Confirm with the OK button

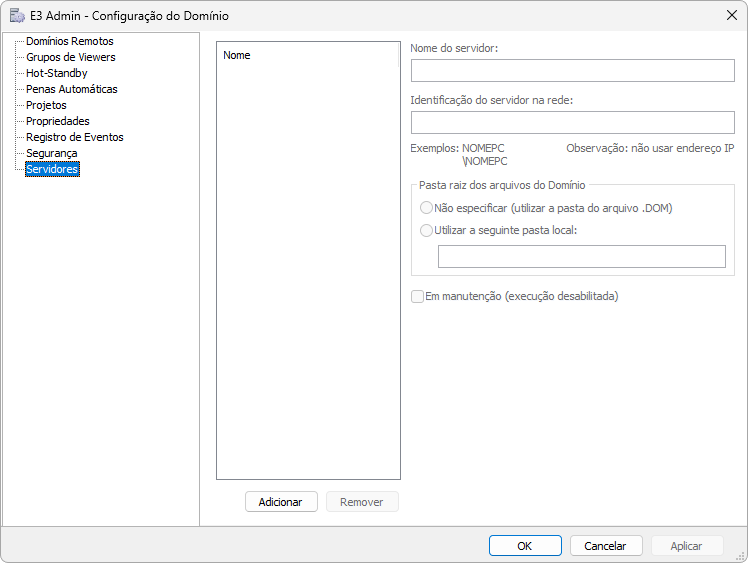coord(524,546)
